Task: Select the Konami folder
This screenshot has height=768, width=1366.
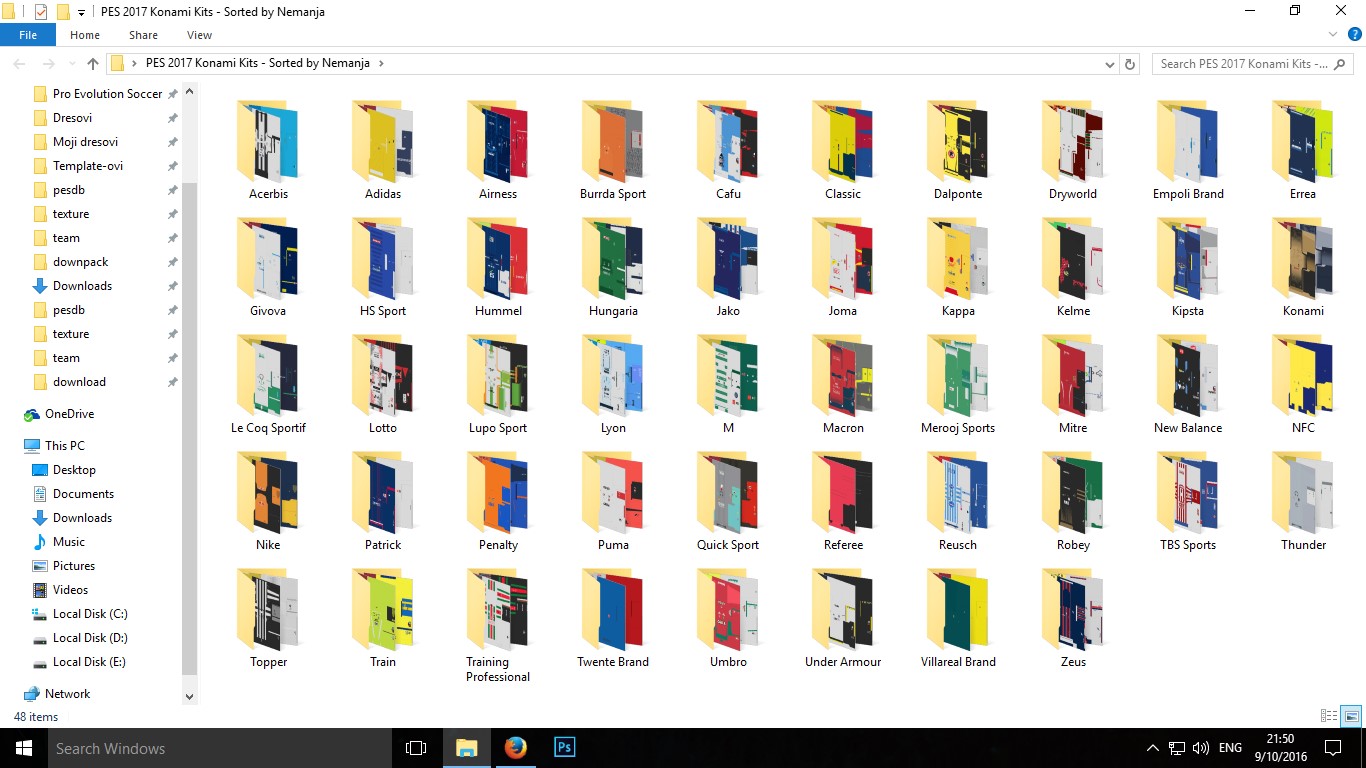Action: [x=1303, y=267]
